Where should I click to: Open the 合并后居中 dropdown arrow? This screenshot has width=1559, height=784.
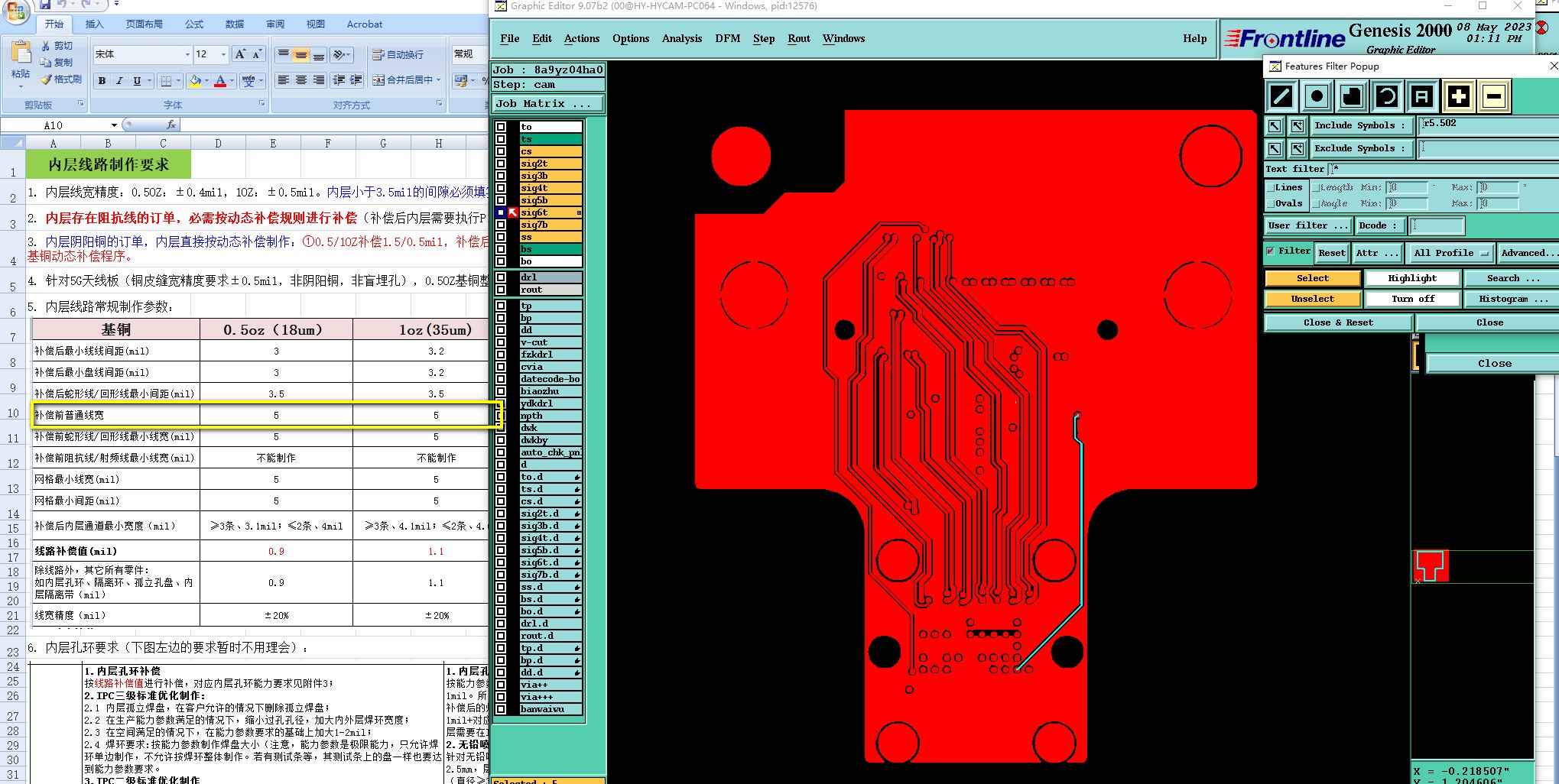point(439,80)
